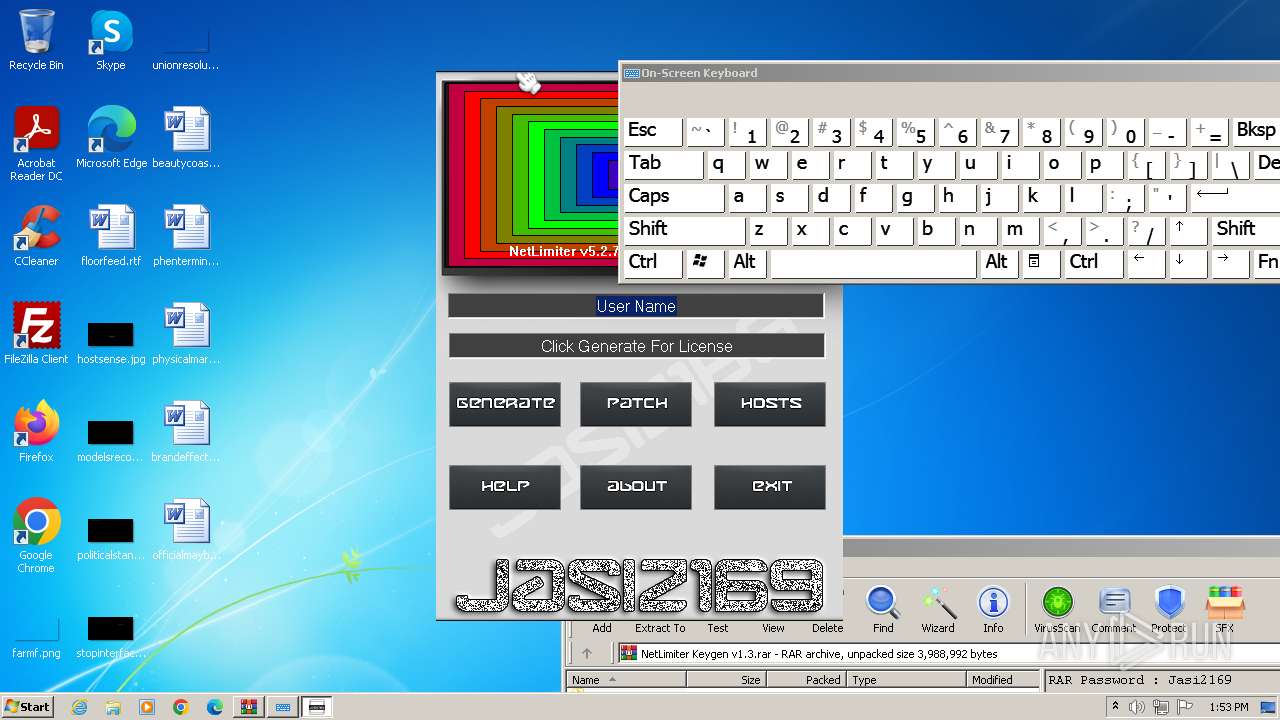The width and height of the screenshot is (1280, 720).
Task: Click the Hosts button in keygen
Action: tap(770, 404)
